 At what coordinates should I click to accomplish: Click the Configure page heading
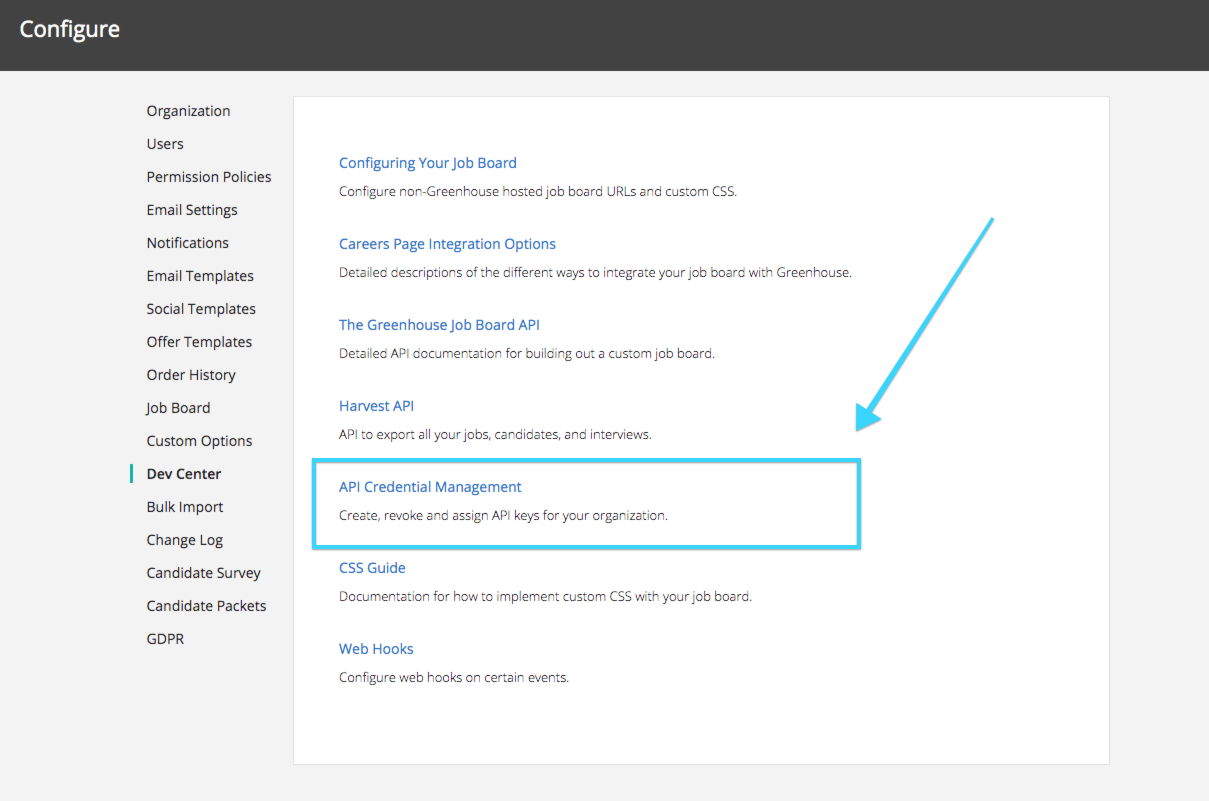[x=70, y=29]
